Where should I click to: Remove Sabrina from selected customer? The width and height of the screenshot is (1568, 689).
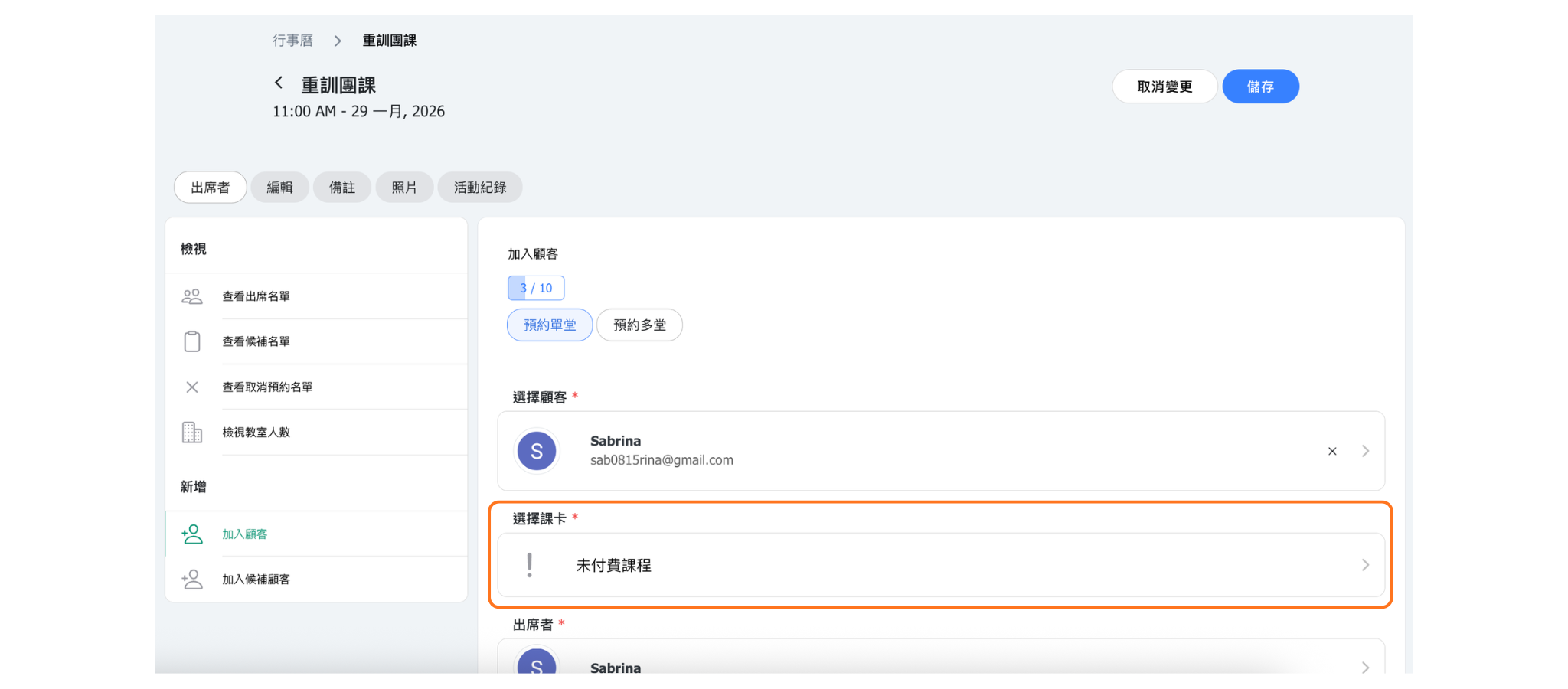(1332, 451)
